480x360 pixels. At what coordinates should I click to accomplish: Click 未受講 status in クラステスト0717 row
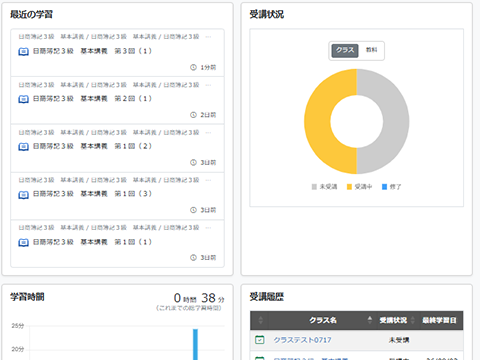[x=399, y=340]
